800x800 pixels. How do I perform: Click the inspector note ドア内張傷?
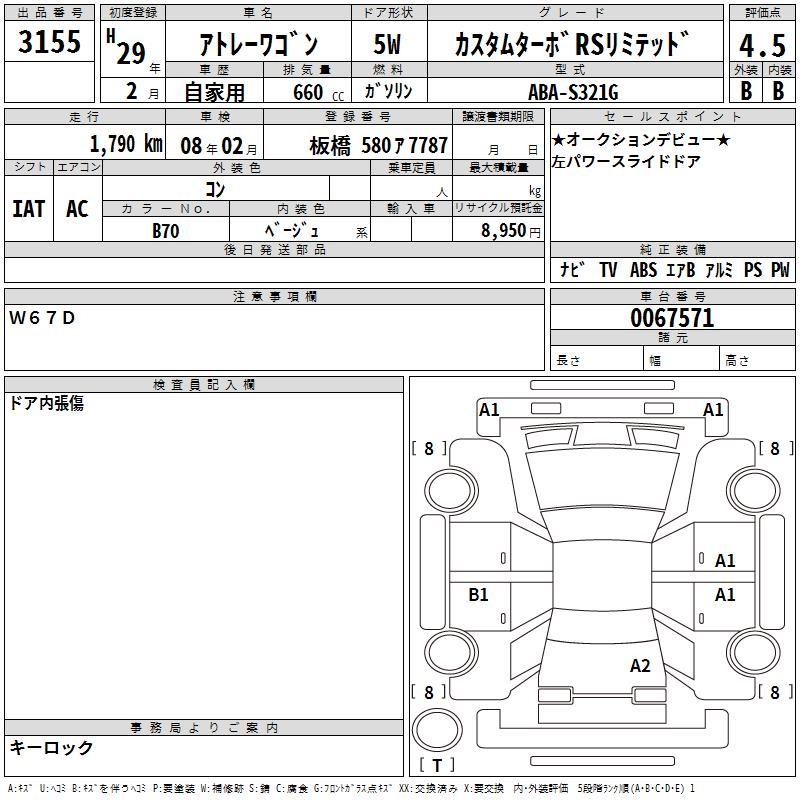46,403
